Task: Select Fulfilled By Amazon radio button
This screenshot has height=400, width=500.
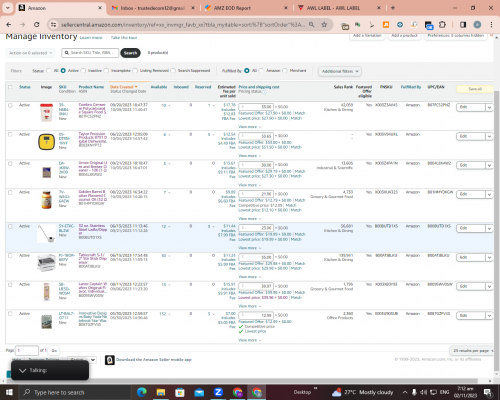Action: coord(261,71)
